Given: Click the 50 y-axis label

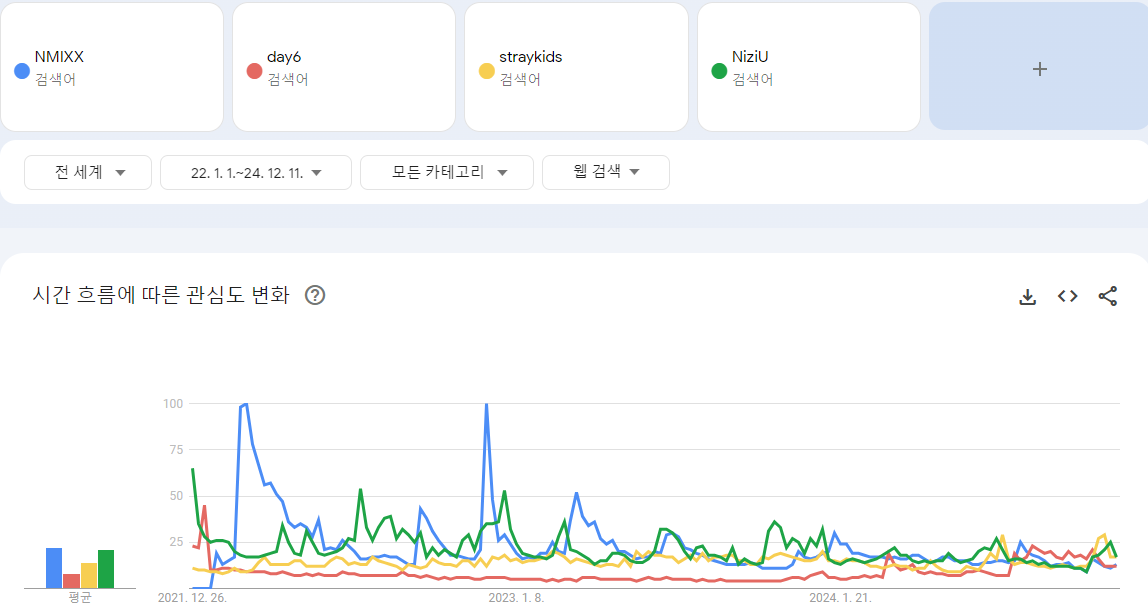Looking at the screenshot, I should coord(176,496).
